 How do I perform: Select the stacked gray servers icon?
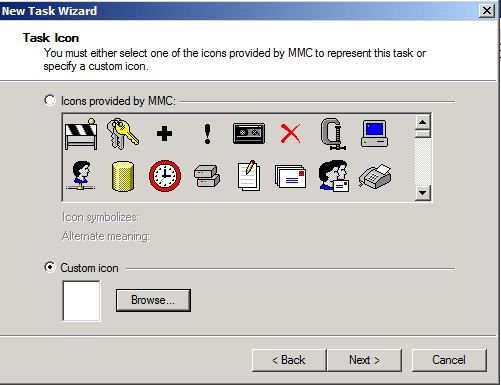click(207, 176)
